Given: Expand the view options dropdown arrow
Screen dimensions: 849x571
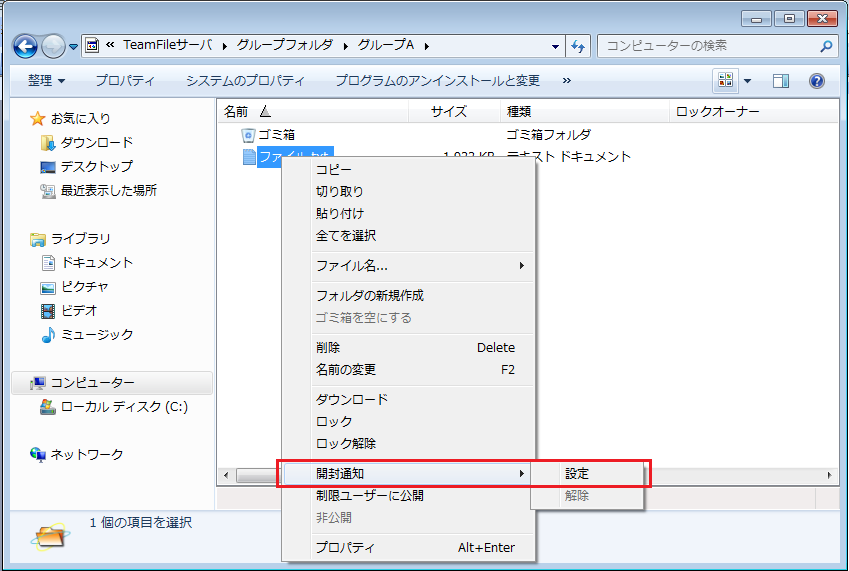Looking at the screenshot, I should [x=747, y=81].
